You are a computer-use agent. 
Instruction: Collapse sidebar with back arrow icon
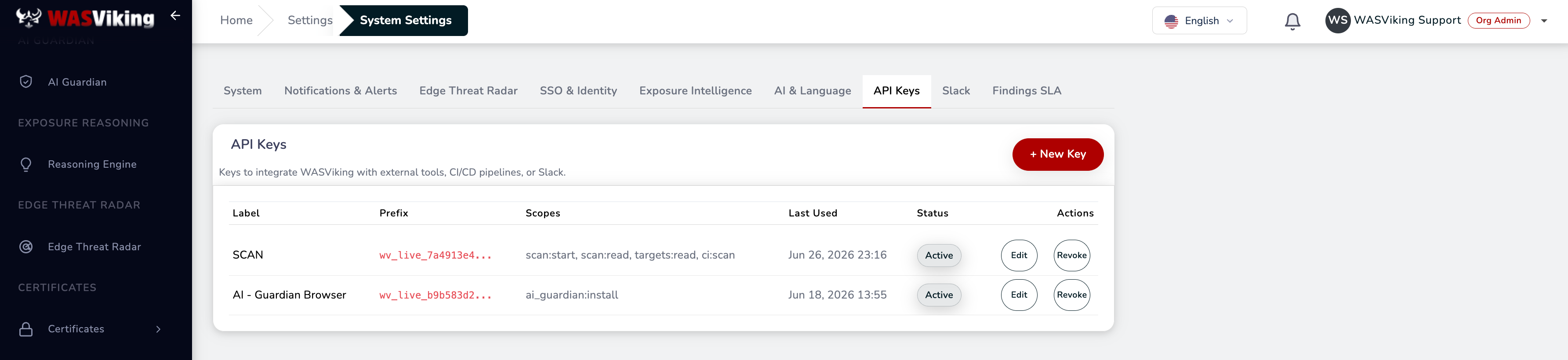[175, 16]
